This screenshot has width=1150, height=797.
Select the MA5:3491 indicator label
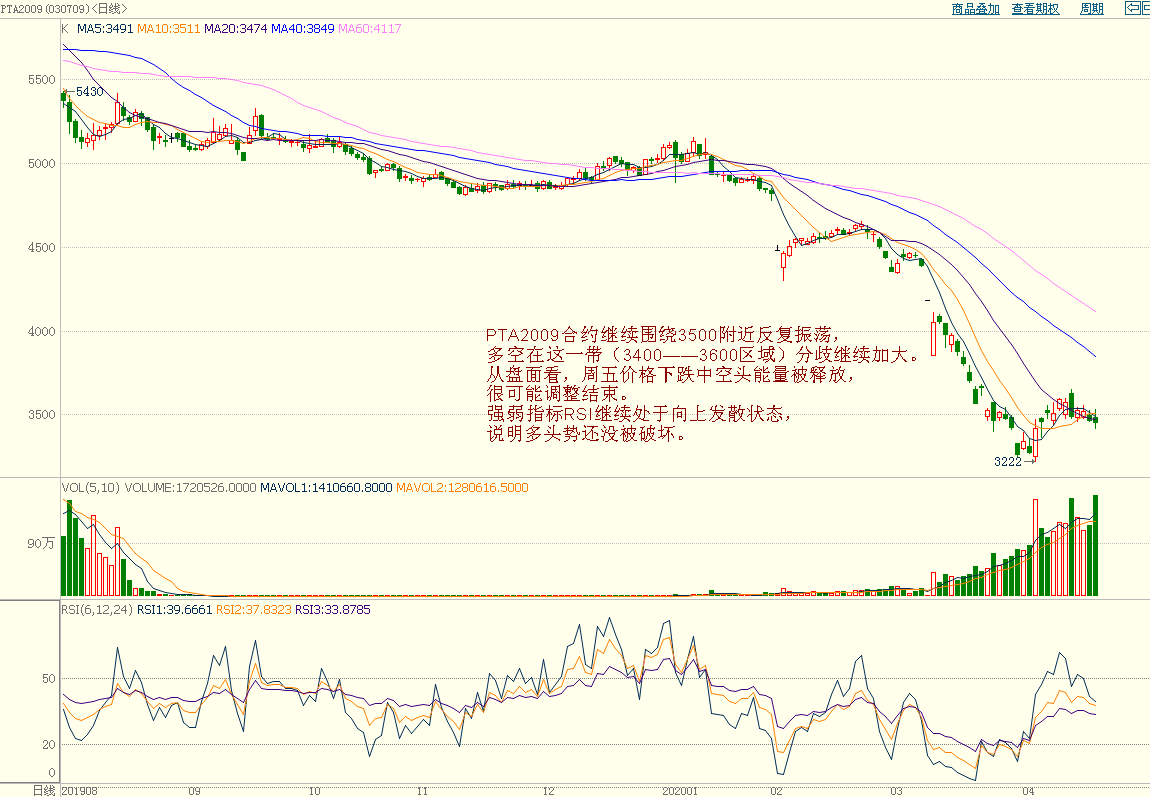tap(105, 29)
